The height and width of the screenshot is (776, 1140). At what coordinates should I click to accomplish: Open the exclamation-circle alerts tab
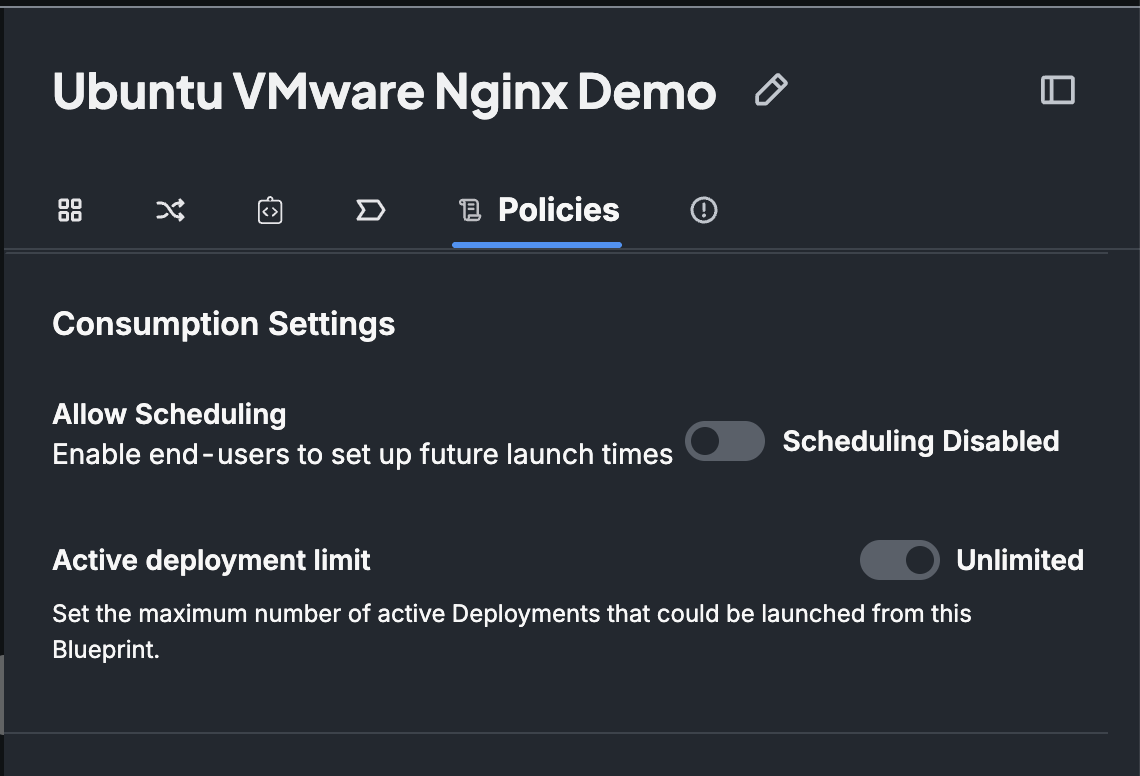[x=703, y=210]
